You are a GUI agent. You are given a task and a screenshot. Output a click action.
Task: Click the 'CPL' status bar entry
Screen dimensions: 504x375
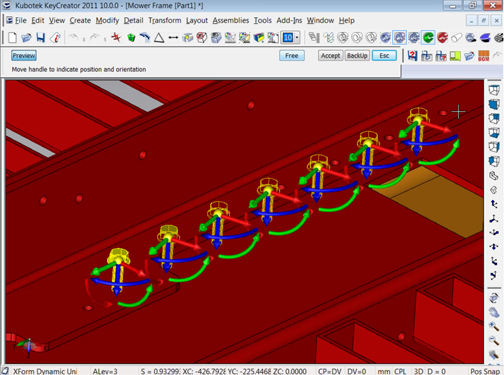click(400, 371)
